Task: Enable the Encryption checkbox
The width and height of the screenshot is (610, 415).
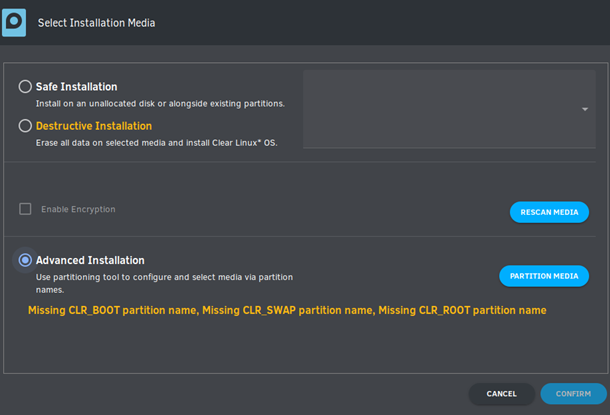Action: point(25,209)
